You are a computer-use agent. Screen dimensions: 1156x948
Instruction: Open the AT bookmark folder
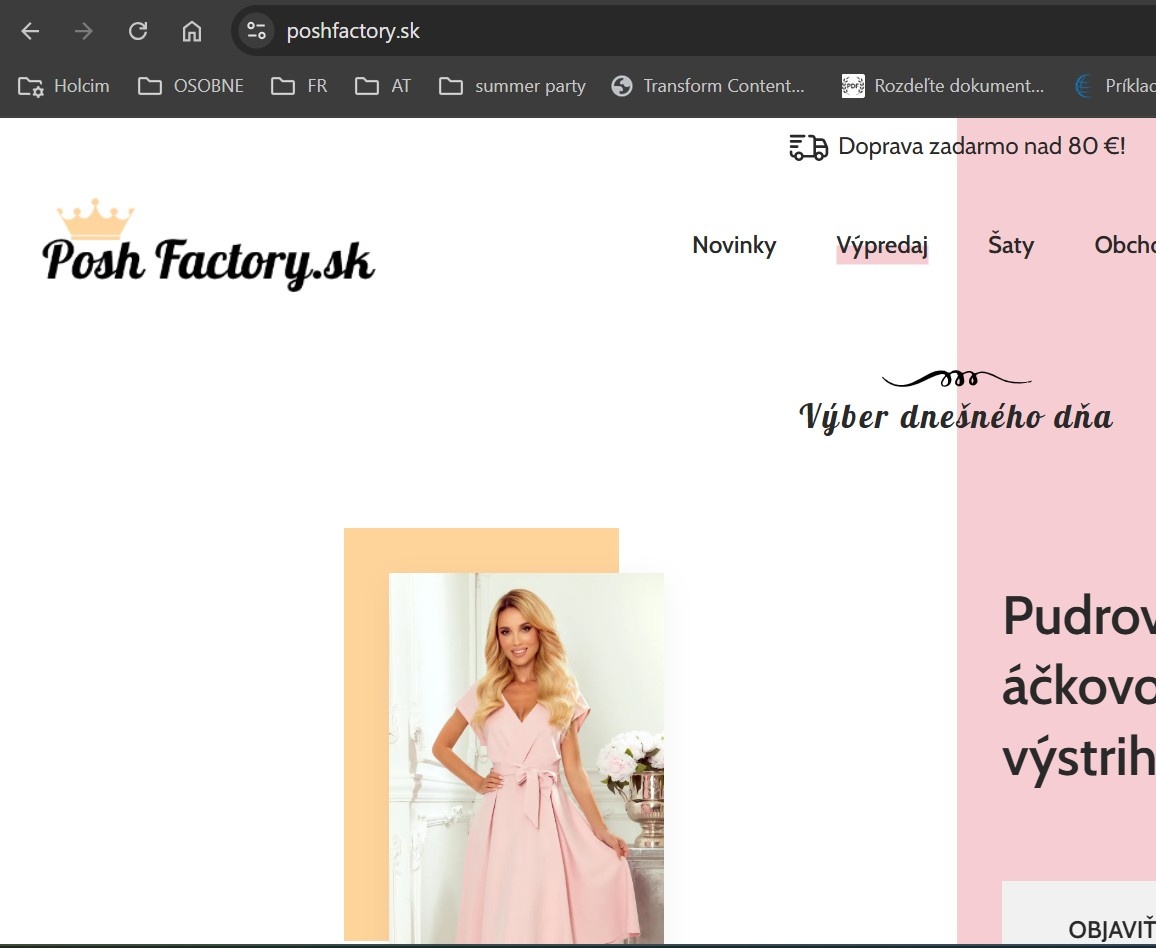(383, 86)
